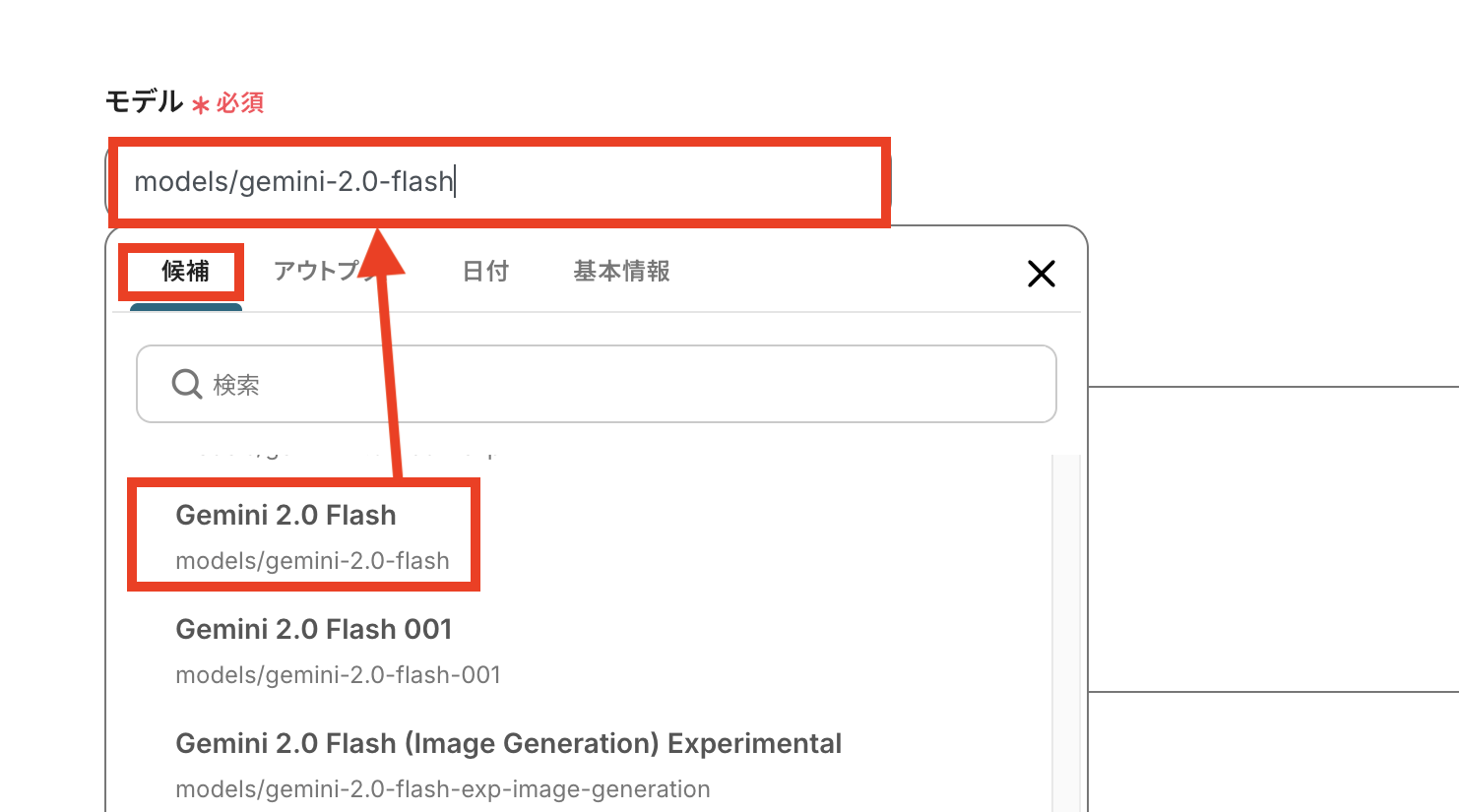Click the models/gemini-2.0-flash-001 ID text
The height and width of the screenshot is (812, 1459).
click(338, 675)
